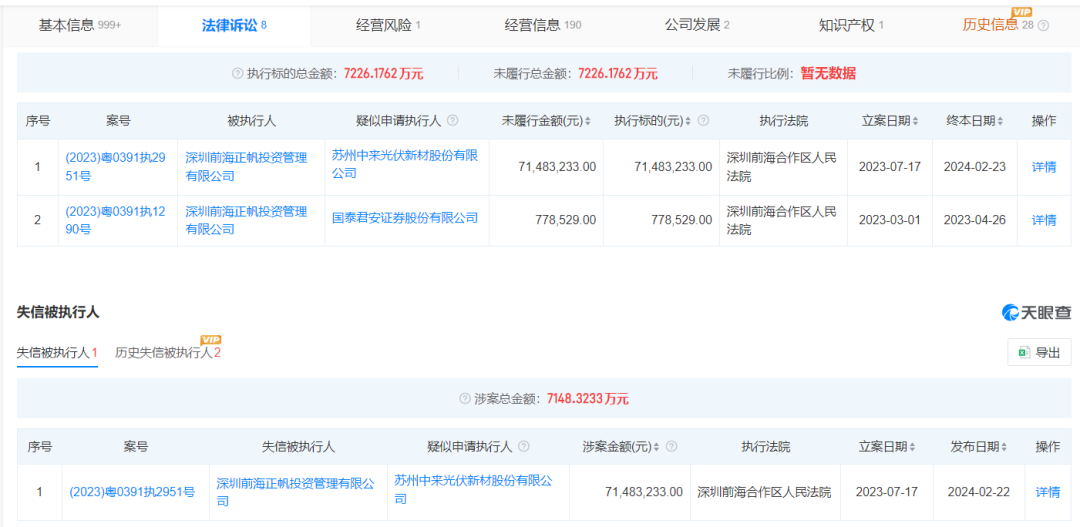Sort upper table by 立案日期
The height and width of the screenshot is (527, 1080).
coord(915,121)
